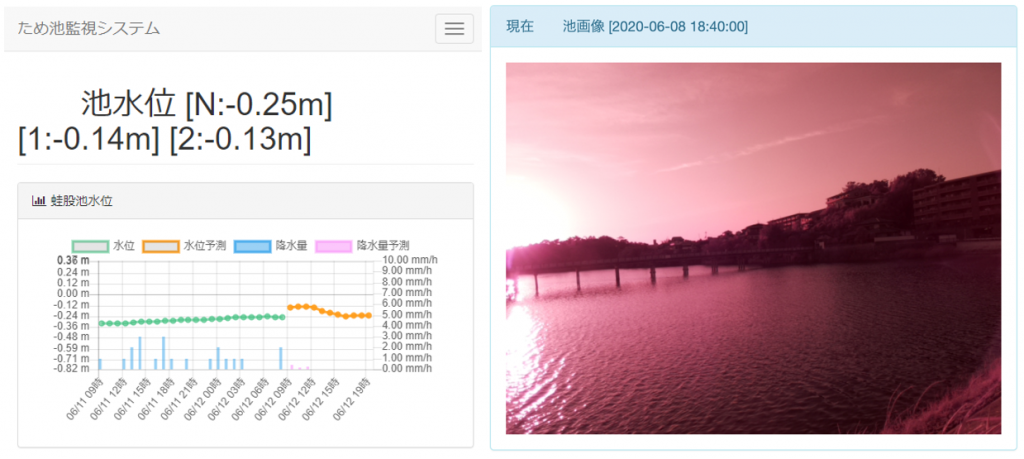Click the first green water level data point
This screenshot has height=459, width=1024.
(100, 323)
